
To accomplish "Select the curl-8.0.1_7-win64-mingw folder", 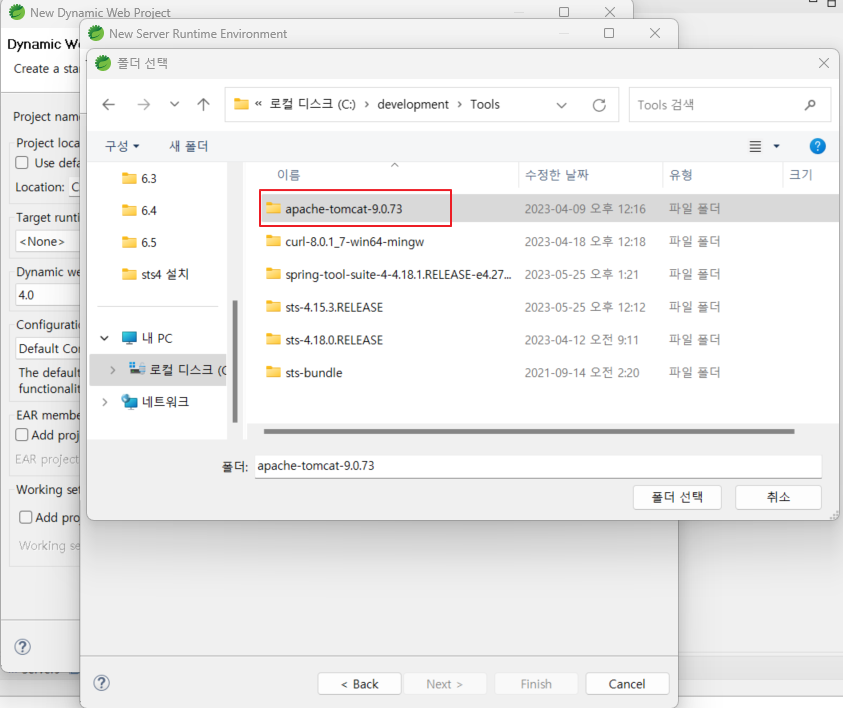I will [x=354, y=241].
